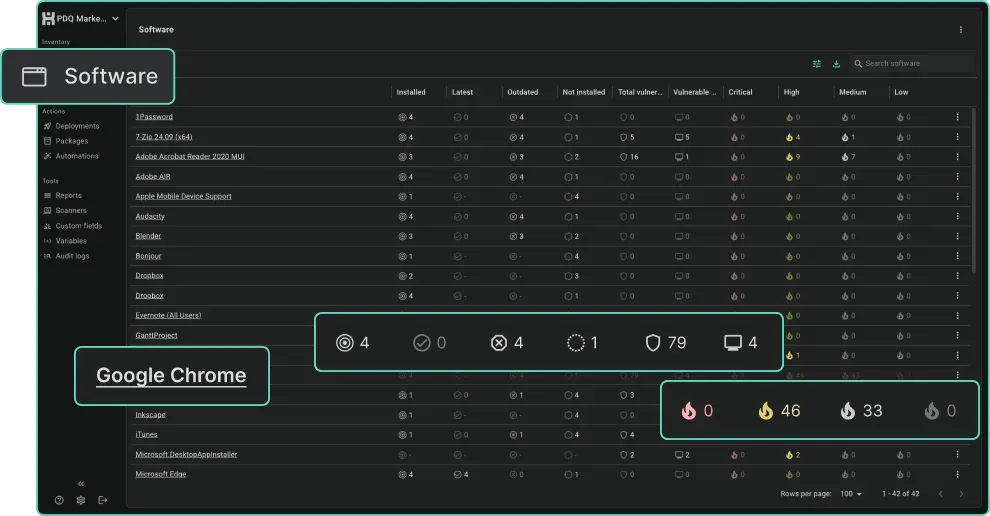Screen dimensions: 990x516
Task: Open Apple Mobile Device Support
Action: [183, 196]
